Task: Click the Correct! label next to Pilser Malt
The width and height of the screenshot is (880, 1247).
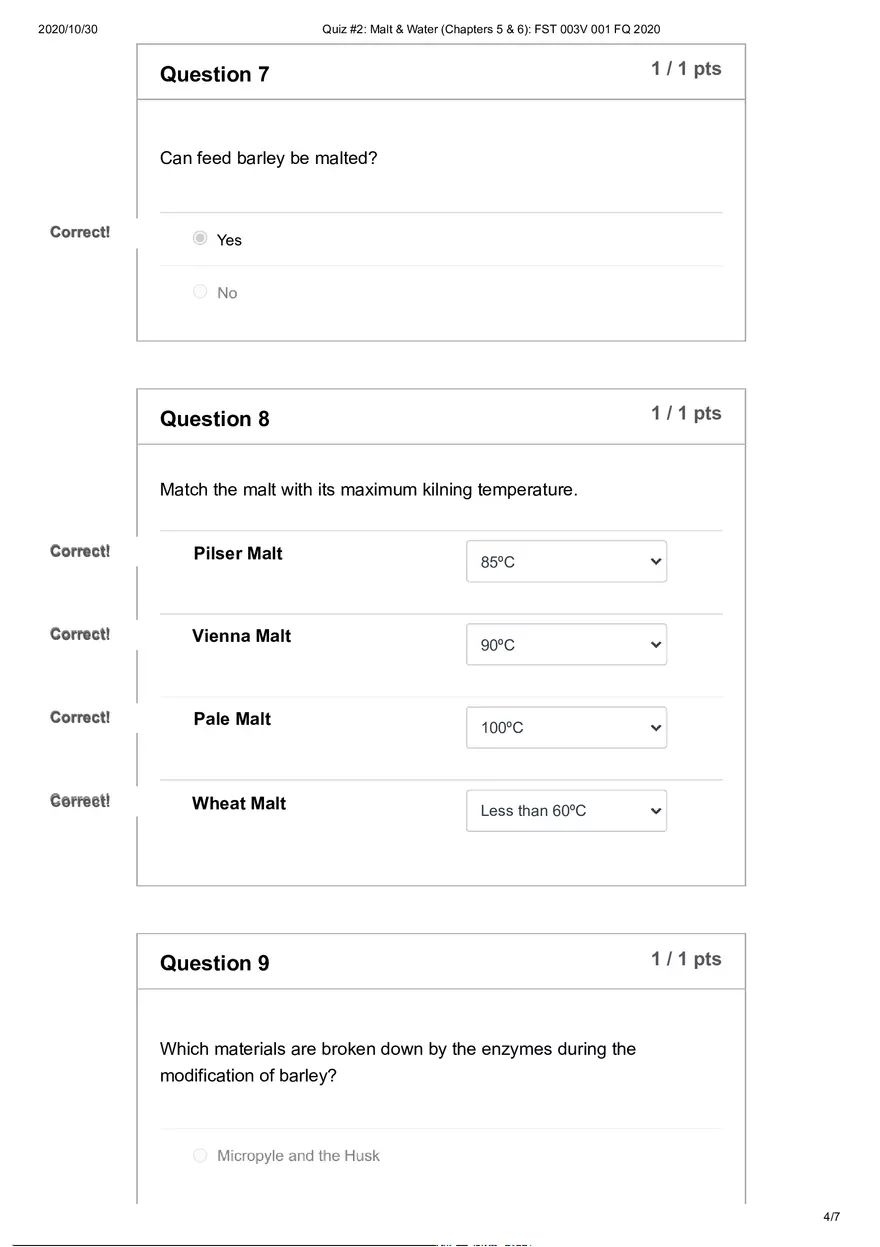Action: point(79,550)
